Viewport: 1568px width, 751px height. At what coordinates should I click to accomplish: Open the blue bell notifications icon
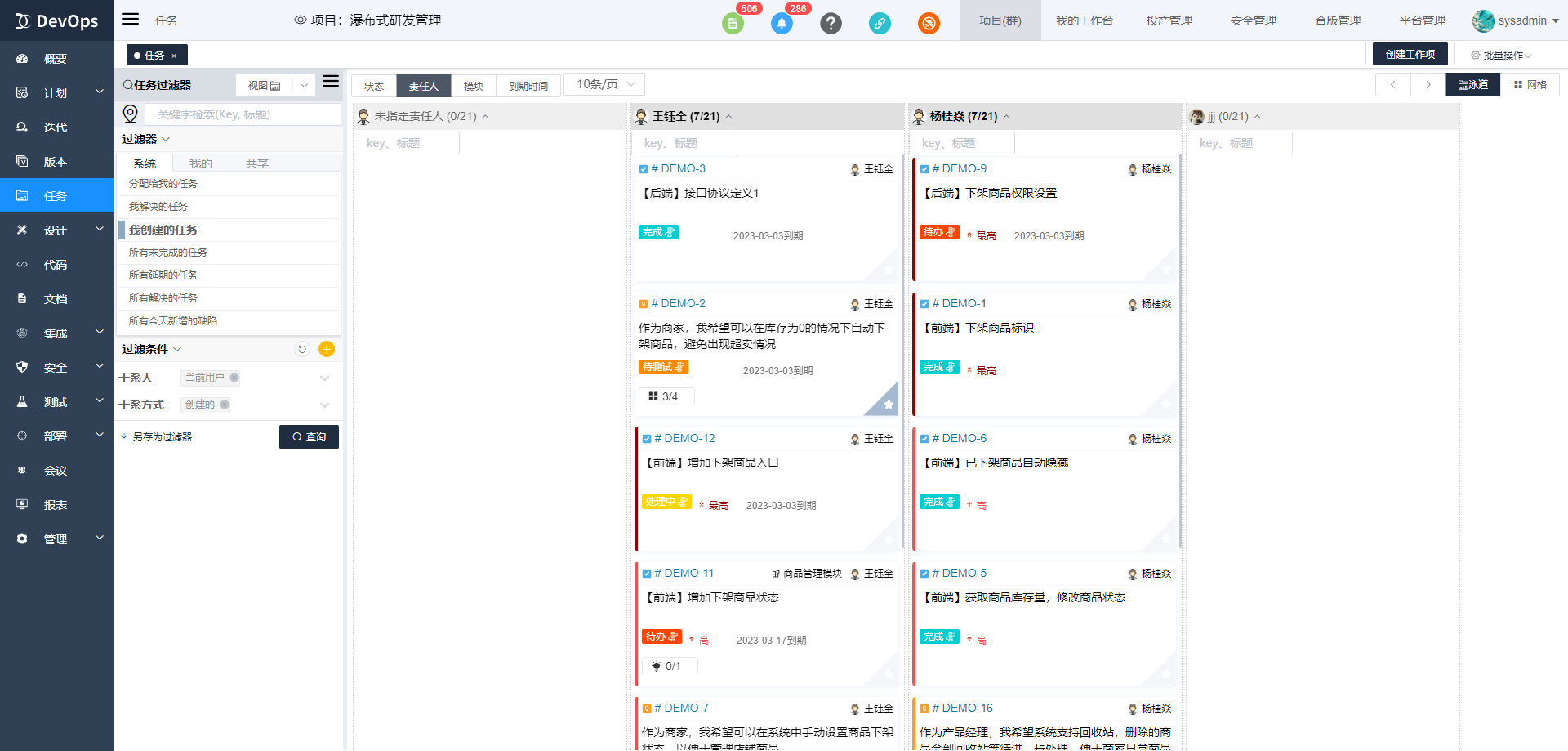coord(782,24)
